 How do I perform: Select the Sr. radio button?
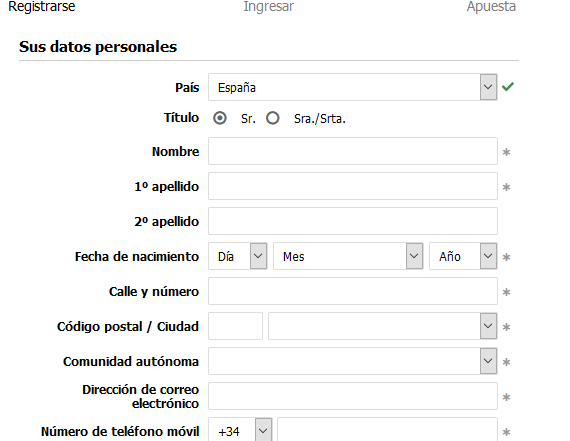click(x=220, y=118)
